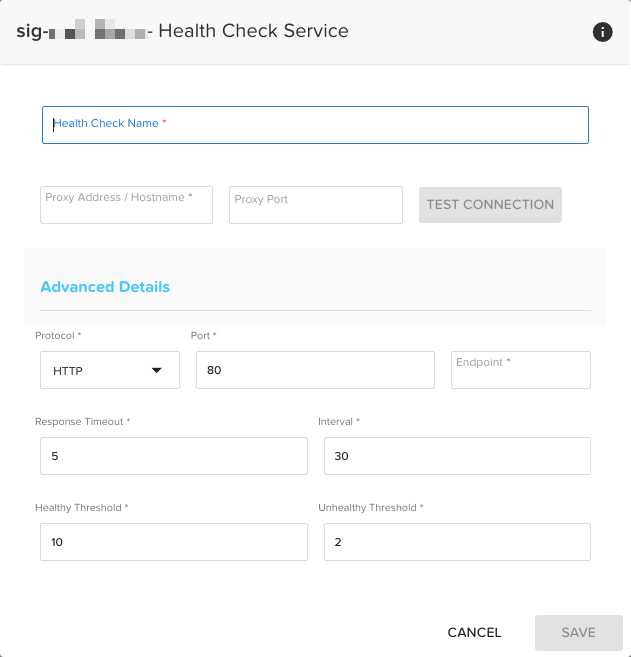Cancel the health check dialog
Image resolution: width=631 pixels, height=657 pixels.
(474, 632)
